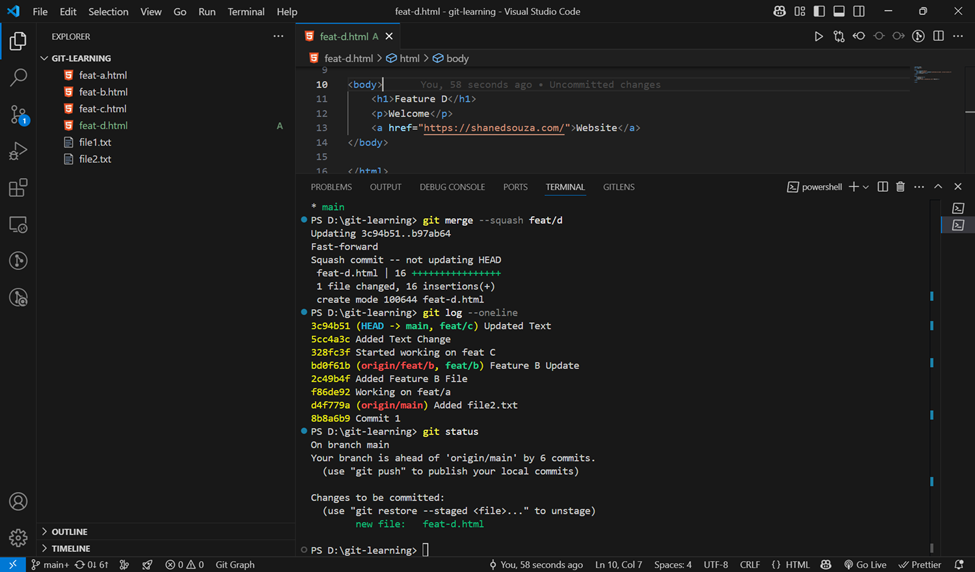Open the Manage gear icon
975x572 pixels.
pyautogui.click(x=18, y=537)
